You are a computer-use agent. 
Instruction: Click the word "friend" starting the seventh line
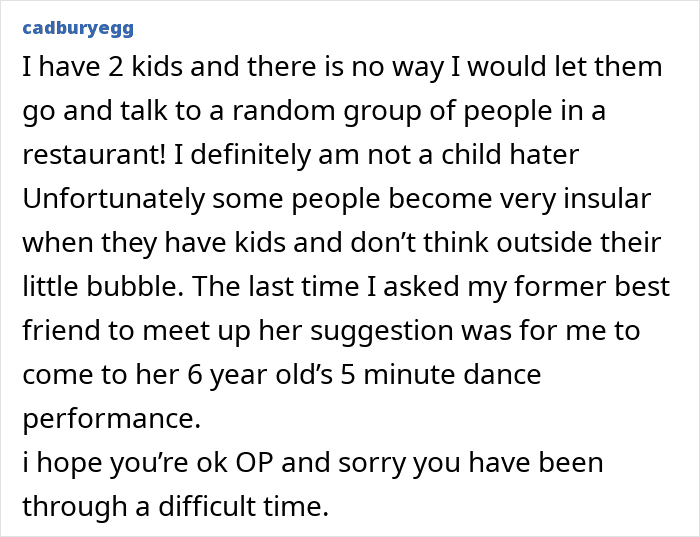click(x=61, y=330)
